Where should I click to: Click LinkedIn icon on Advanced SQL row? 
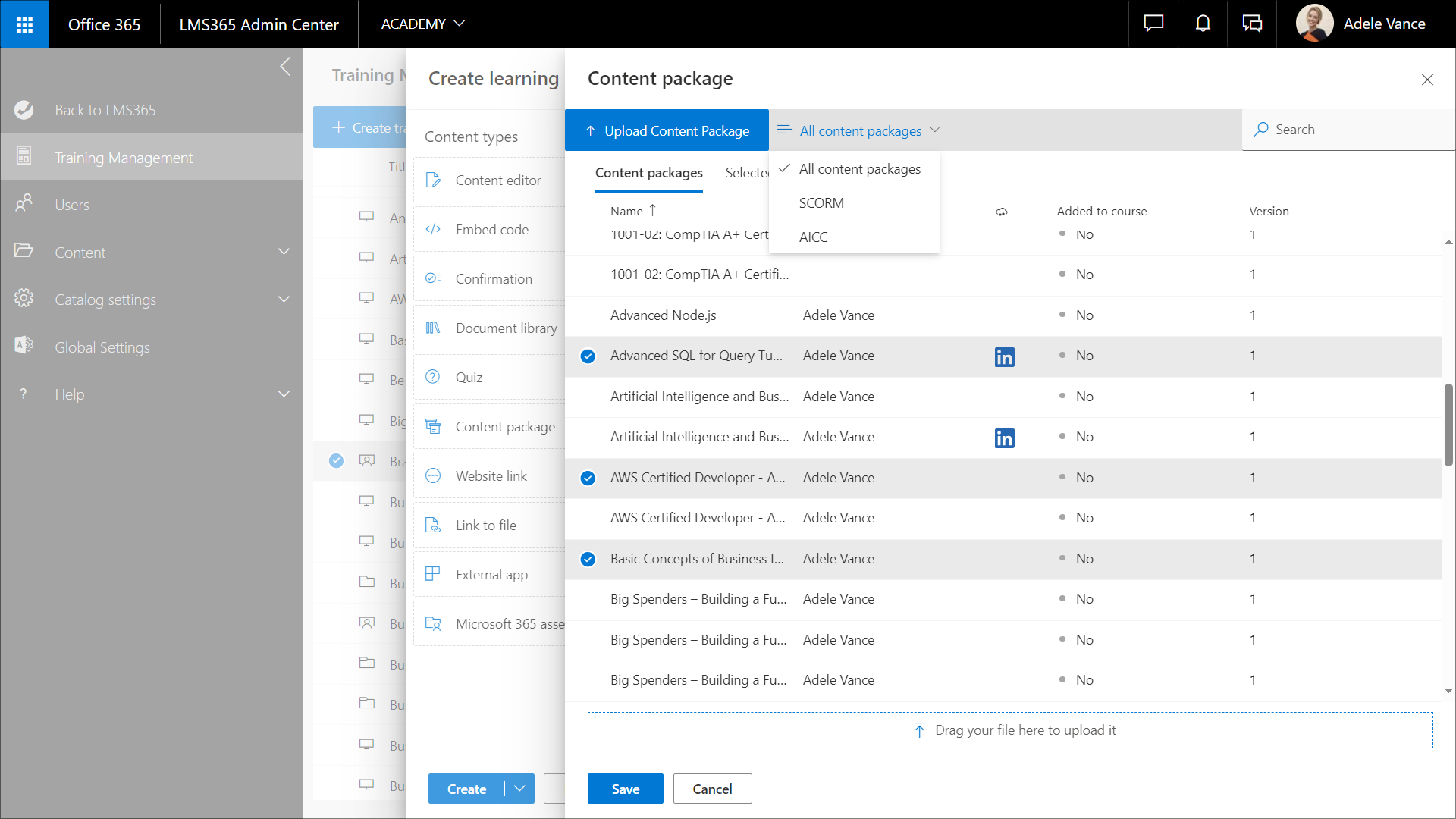[1004, 357]
